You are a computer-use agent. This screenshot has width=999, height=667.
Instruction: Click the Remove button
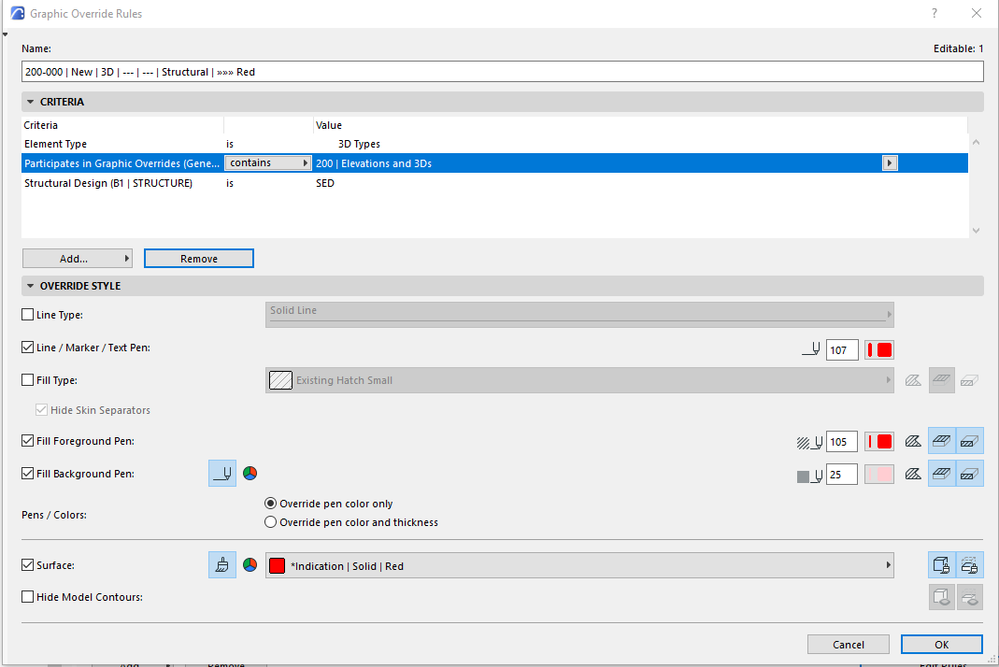coord(199,259)
